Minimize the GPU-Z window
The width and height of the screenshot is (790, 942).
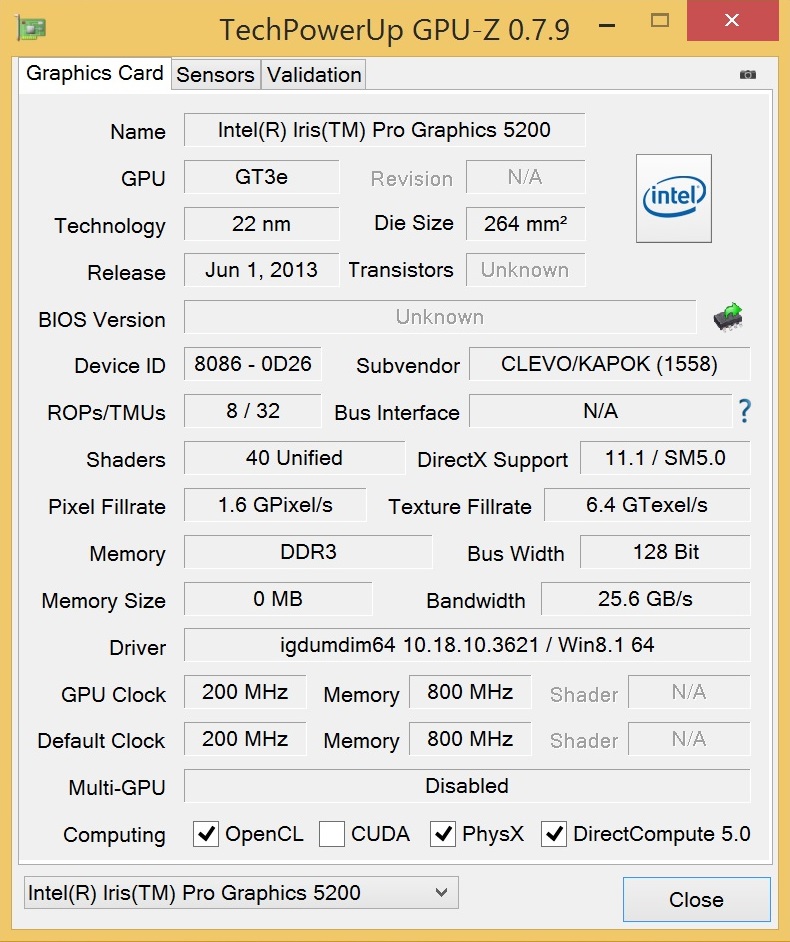pyautogui.click(x=607, y=25)
